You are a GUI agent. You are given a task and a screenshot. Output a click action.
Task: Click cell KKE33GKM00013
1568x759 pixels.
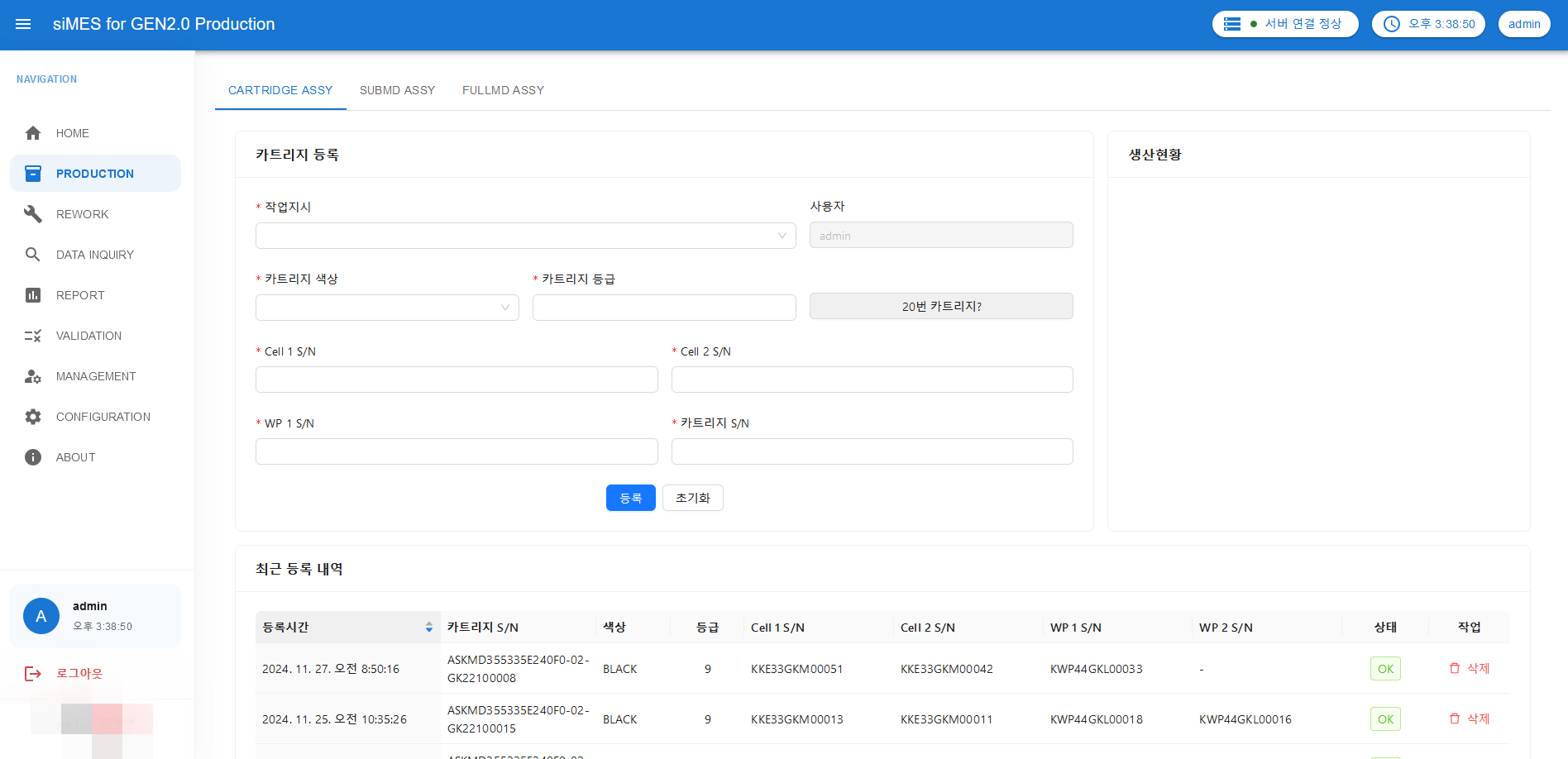point(796,719)
